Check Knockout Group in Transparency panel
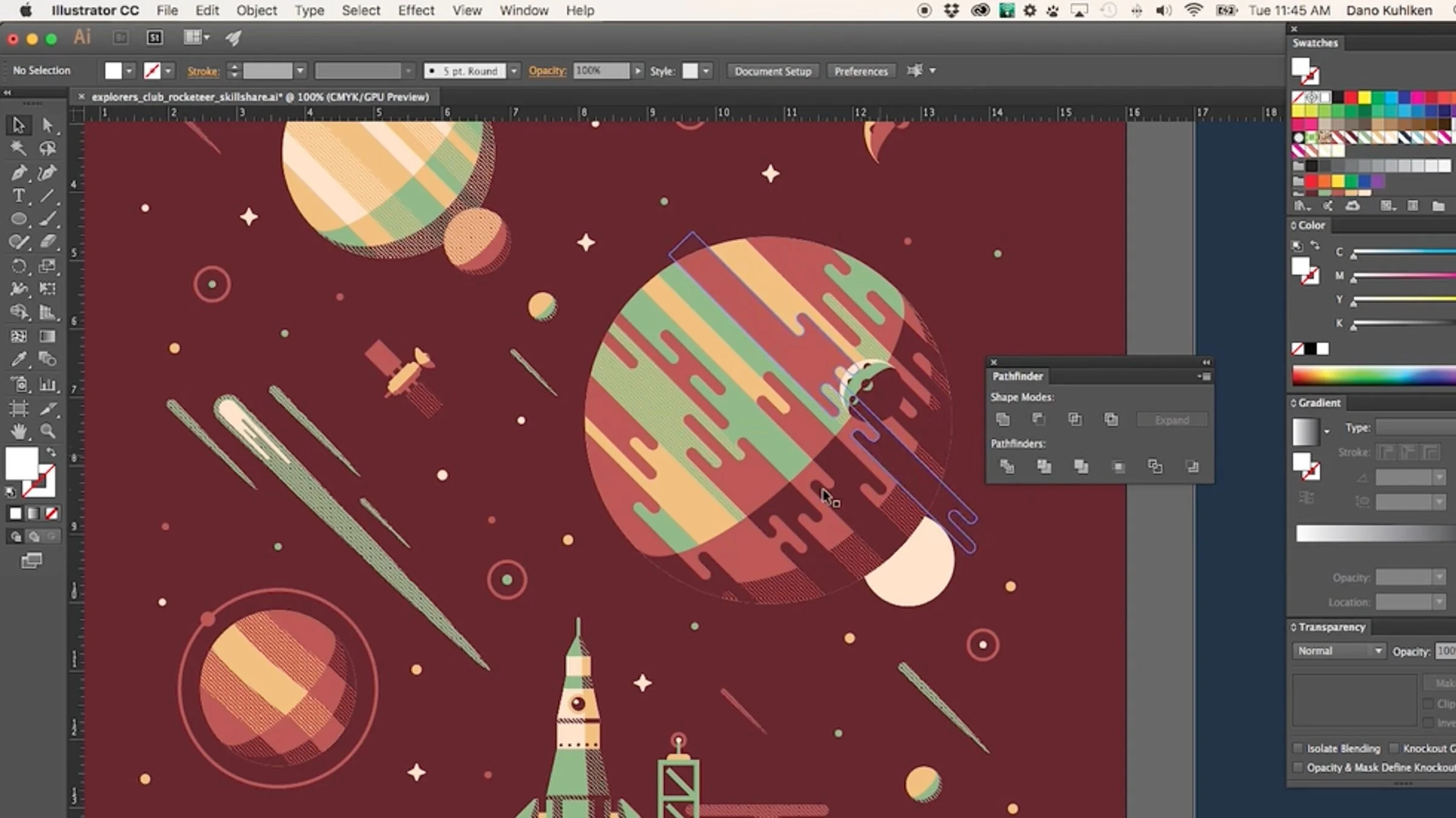This screenshot has height=818, width=1456. 1395,748
